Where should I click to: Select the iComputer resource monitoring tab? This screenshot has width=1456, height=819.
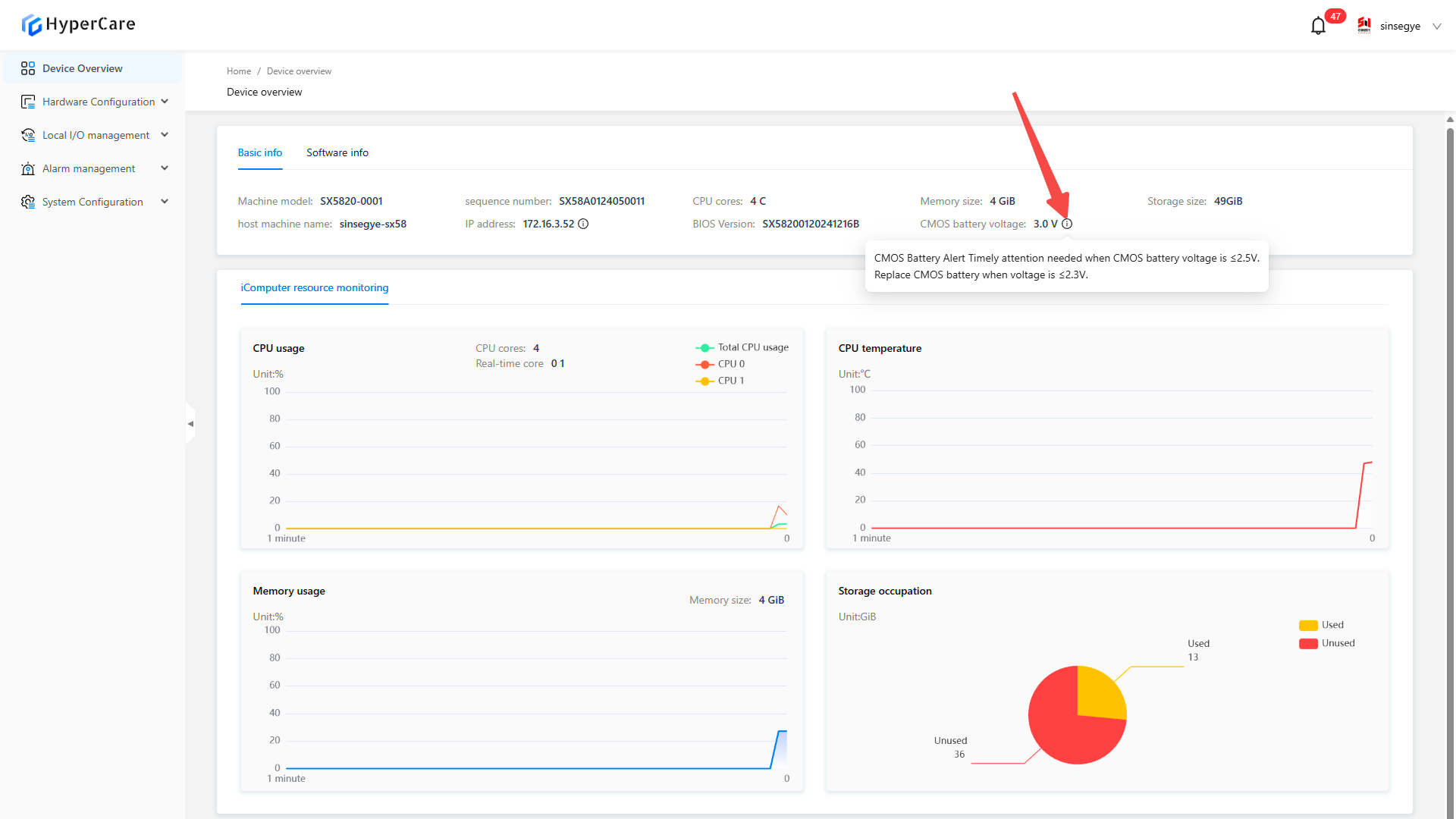click(x=315, y=287)
